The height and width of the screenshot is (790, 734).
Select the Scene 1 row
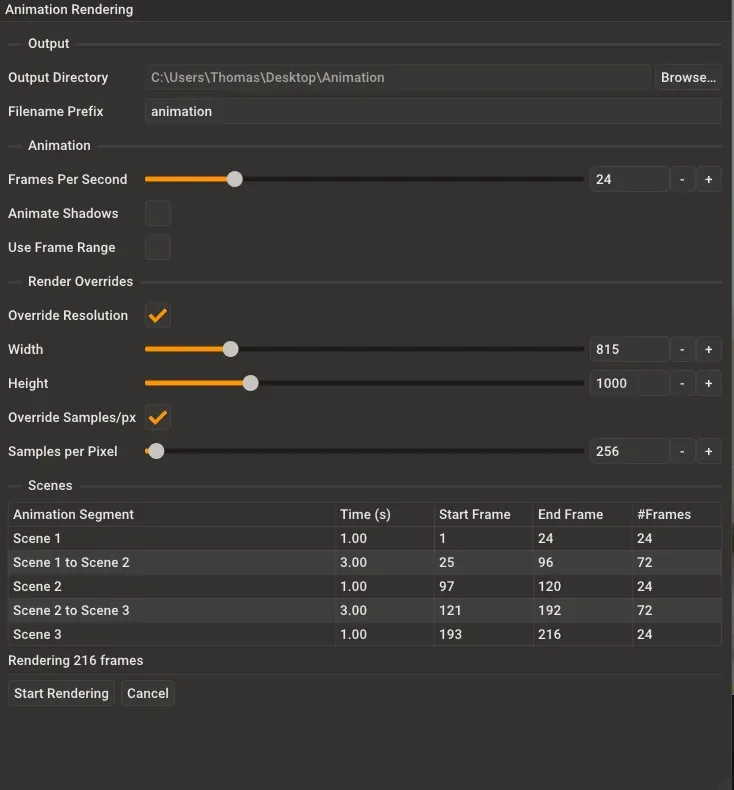click(x=365, y=539)
